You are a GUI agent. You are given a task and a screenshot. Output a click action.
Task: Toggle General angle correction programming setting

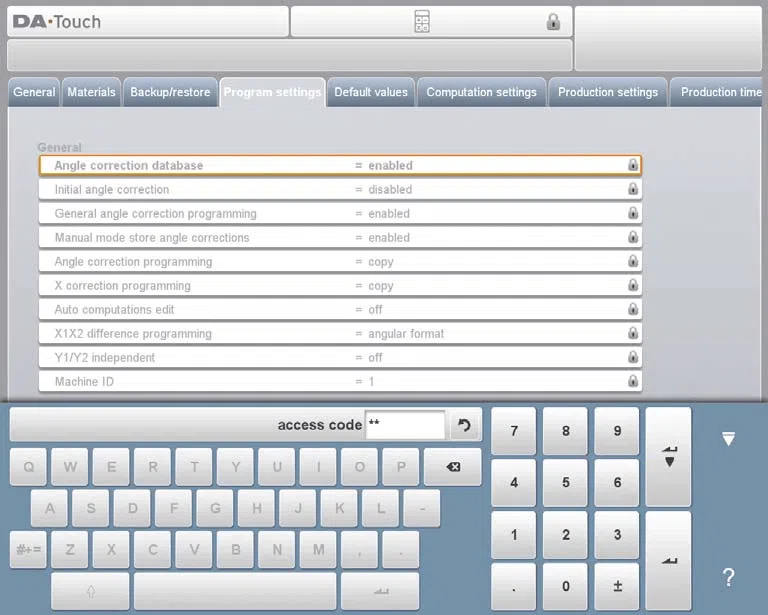coord(340,213)
